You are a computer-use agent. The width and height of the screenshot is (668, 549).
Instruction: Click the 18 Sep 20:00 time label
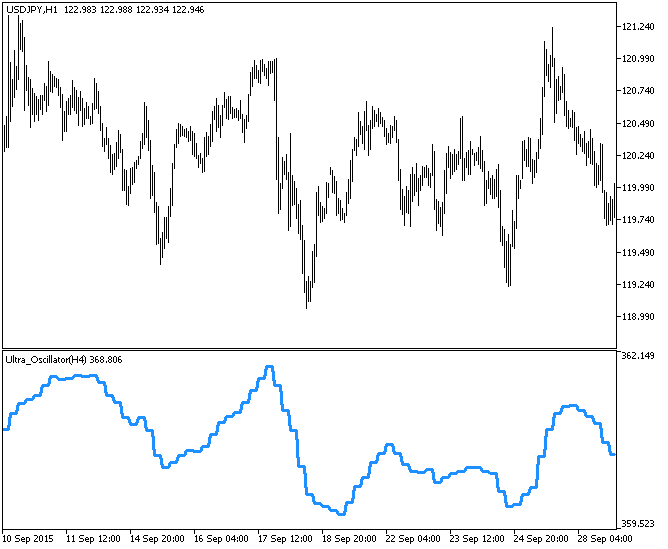click(349, 539)
